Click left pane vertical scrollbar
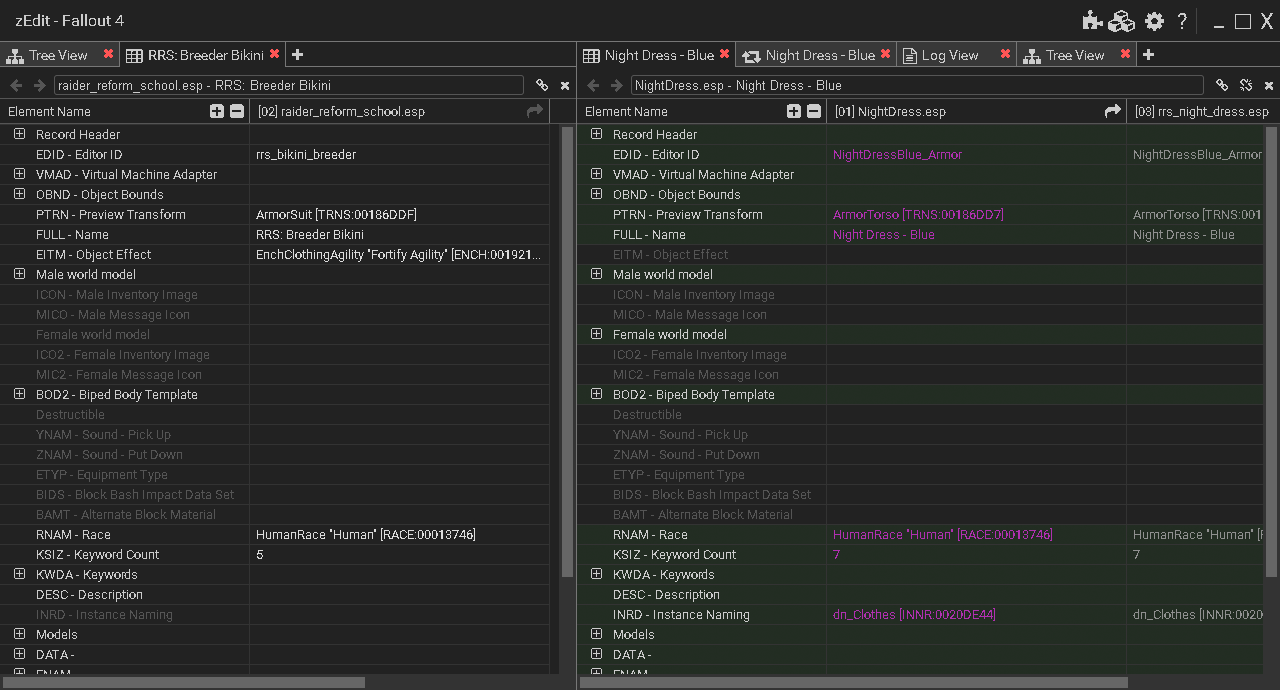Screen dimensions: 1280x690 pyautogui.click(x=567, y=350)
